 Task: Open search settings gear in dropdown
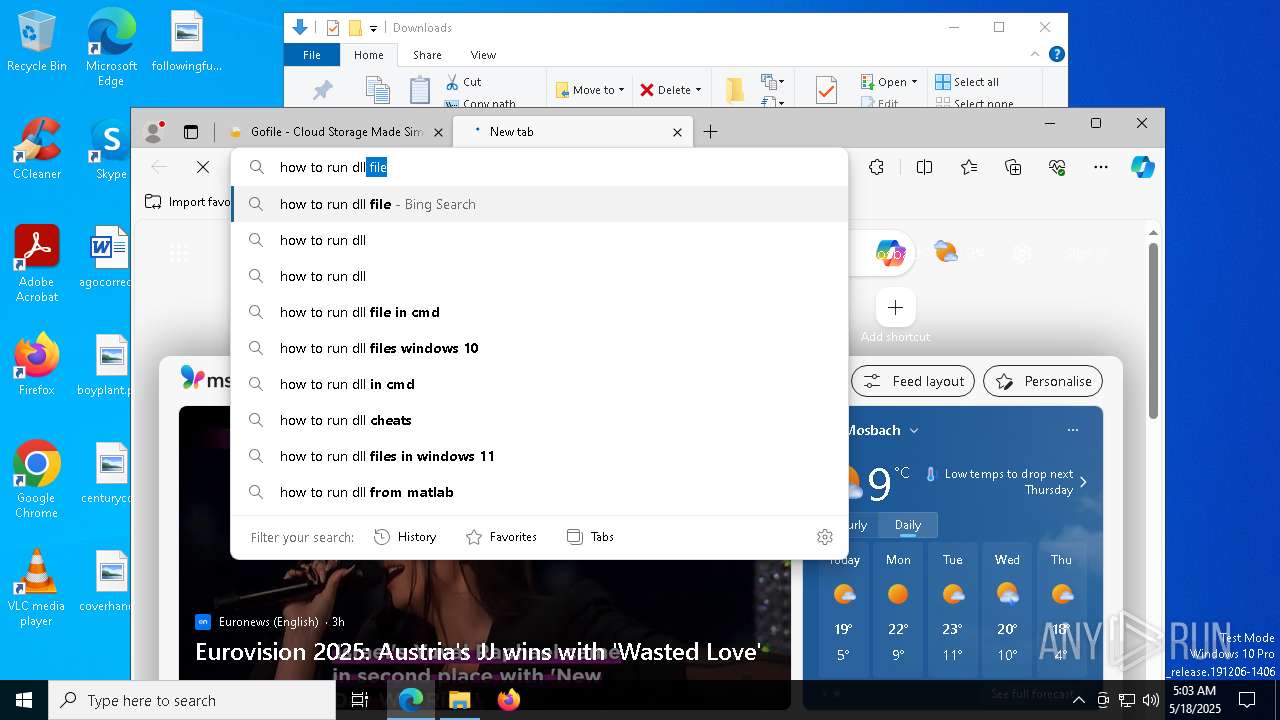coord(825,537)
